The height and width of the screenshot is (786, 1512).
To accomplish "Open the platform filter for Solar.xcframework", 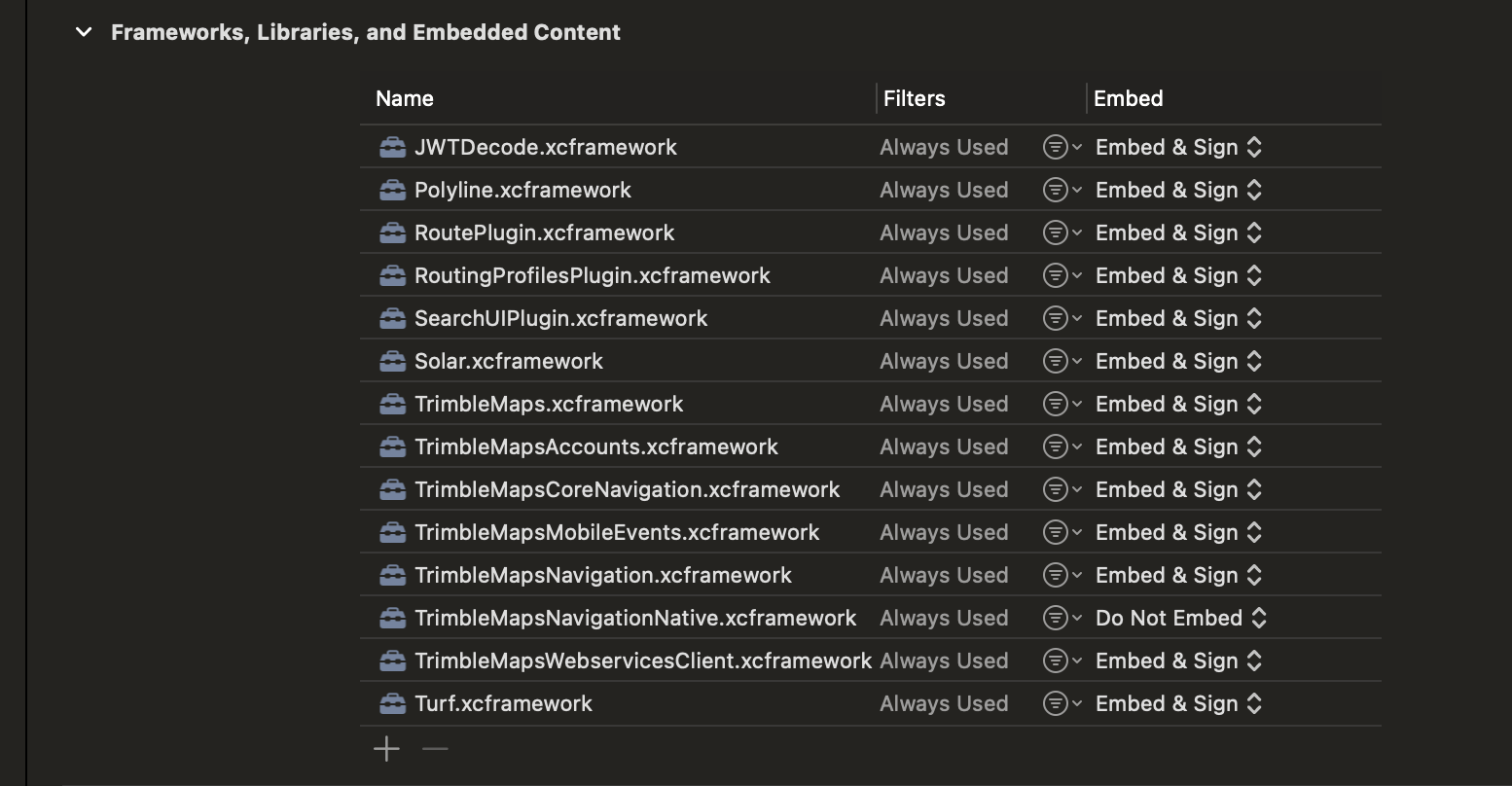I will pos(1062,361).
